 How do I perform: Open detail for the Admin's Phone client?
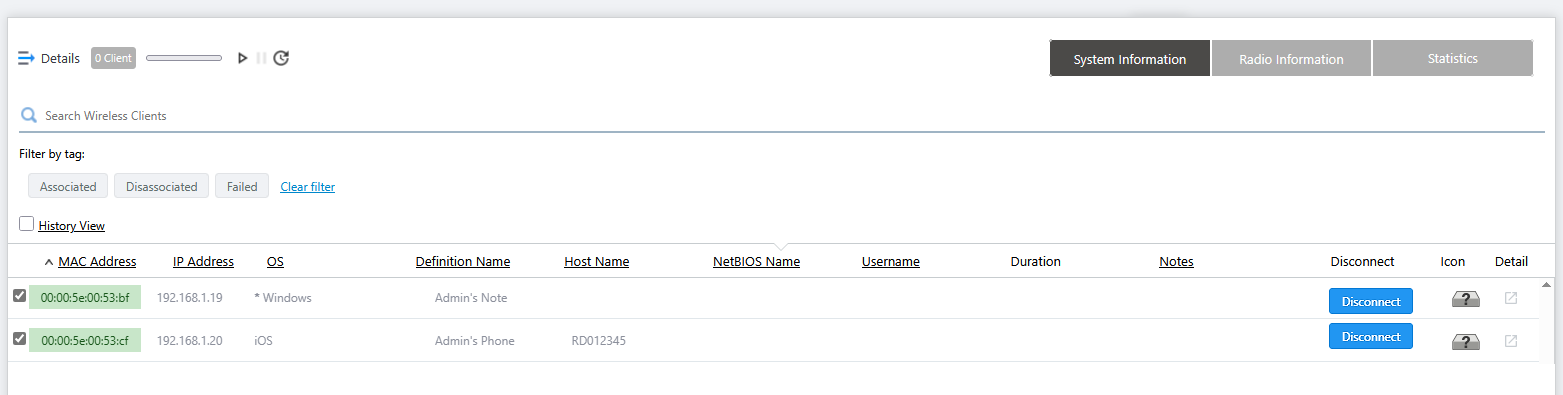1511,341
